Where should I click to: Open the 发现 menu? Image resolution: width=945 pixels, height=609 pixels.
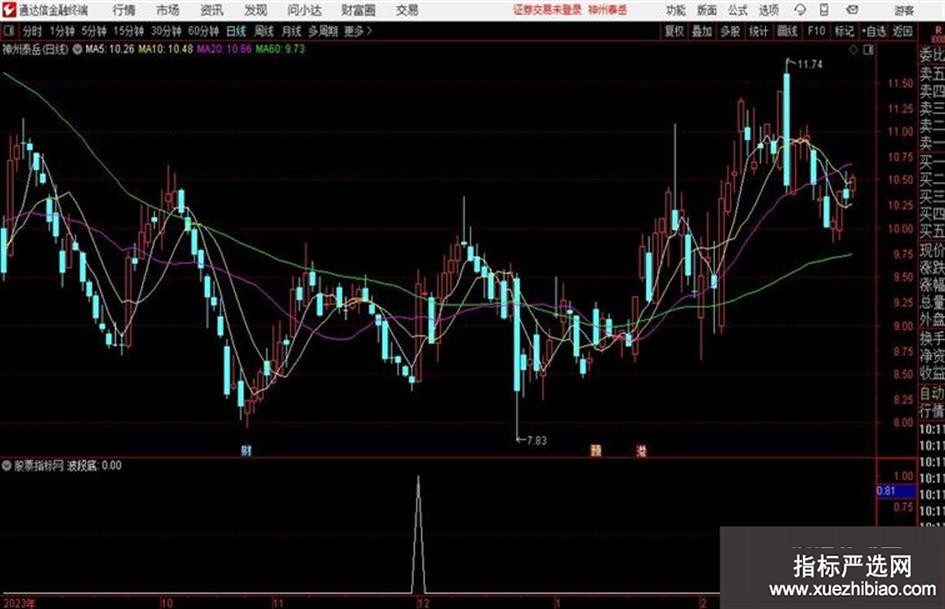point(256,10)
